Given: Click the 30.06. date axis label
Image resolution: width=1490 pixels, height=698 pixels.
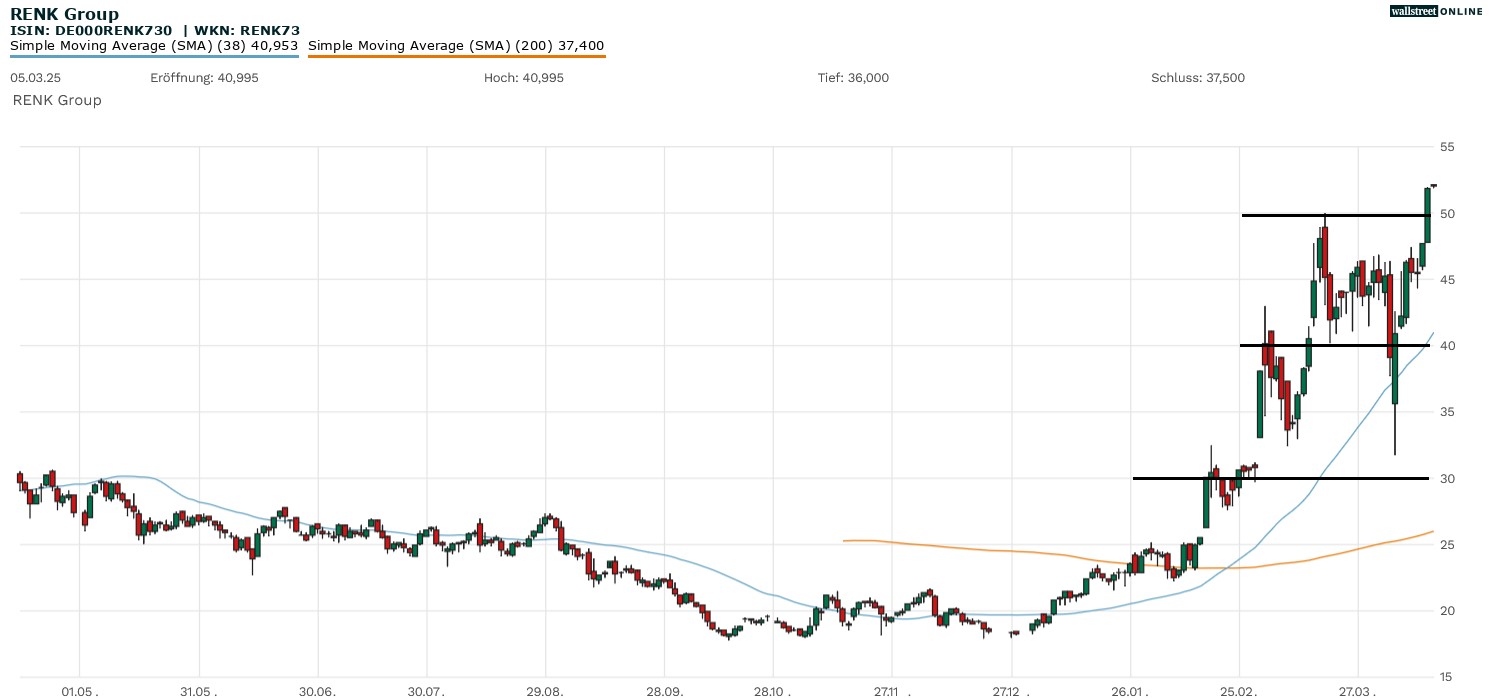Looking at the screenshot, I should (317, 691).
